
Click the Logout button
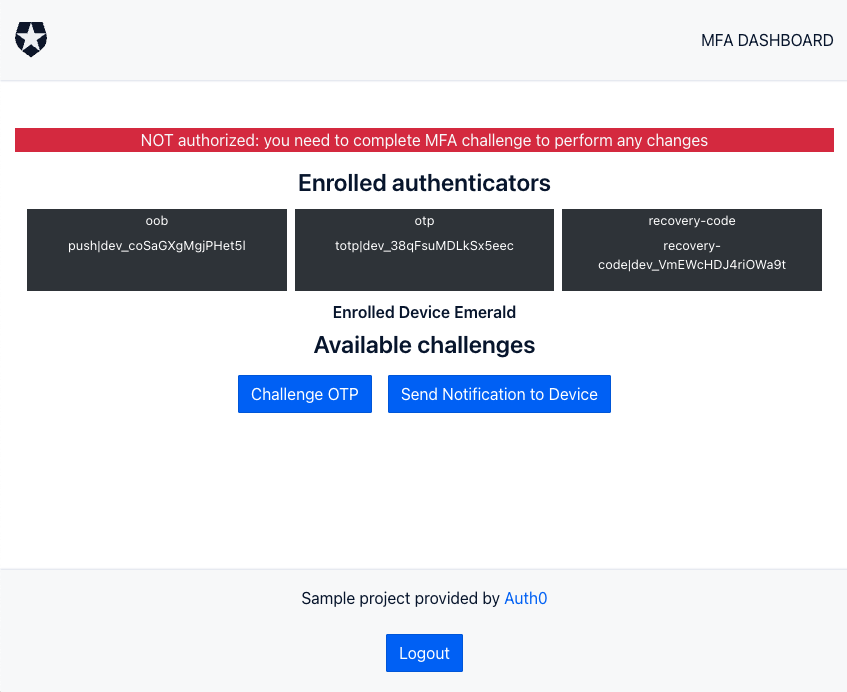[x=424, y=653]
